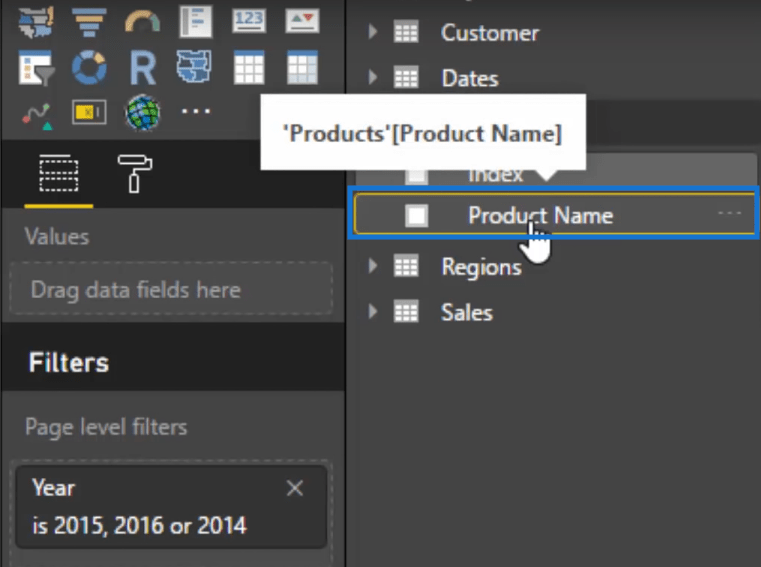Select the Table visualization

pyautogui.click(x=249, y=67)
